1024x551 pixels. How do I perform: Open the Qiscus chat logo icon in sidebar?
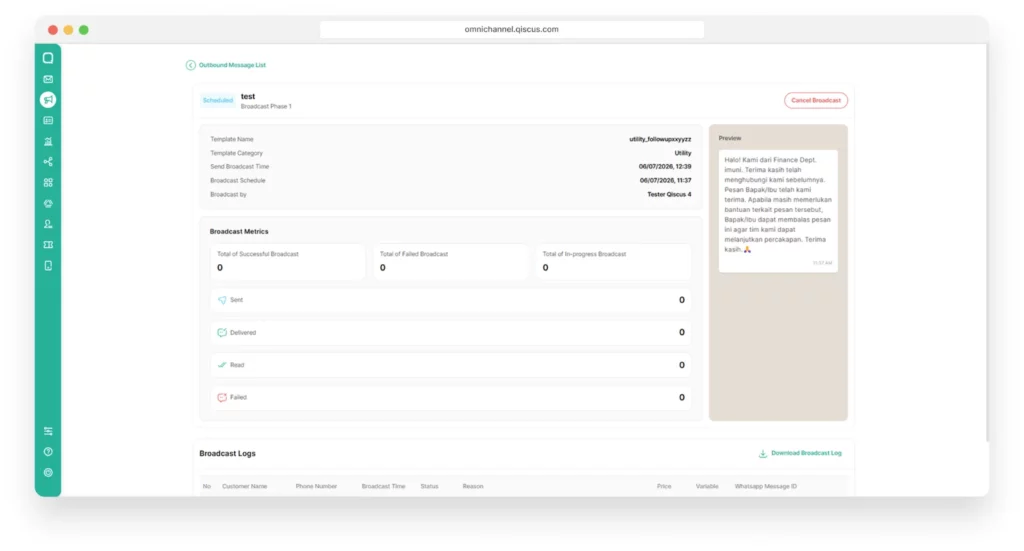tap(48, 58)
